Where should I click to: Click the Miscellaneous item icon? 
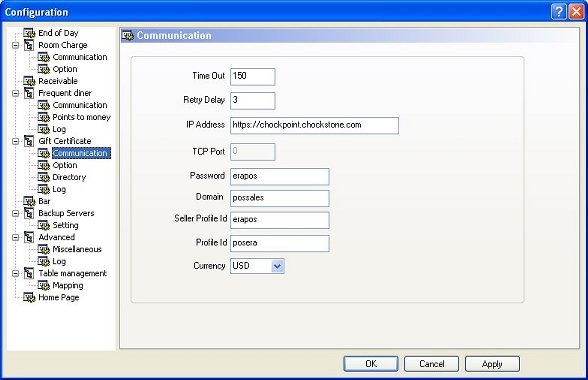tap(44, 249)
